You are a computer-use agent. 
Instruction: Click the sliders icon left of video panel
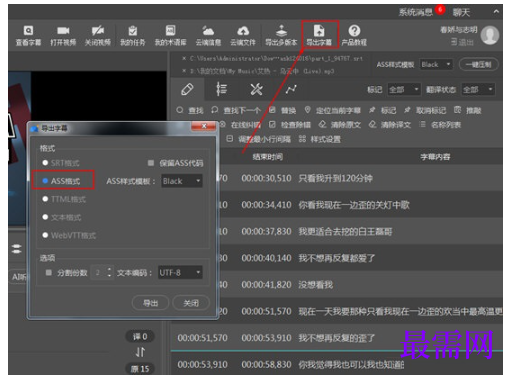click(x=17, y=249)
